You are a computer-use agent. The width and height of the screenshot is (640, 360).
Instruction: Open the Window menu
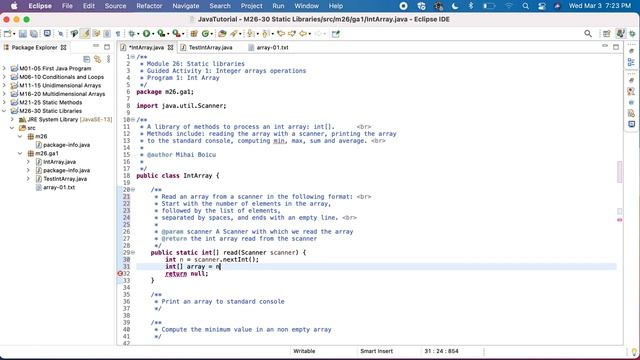pos(307,6)
